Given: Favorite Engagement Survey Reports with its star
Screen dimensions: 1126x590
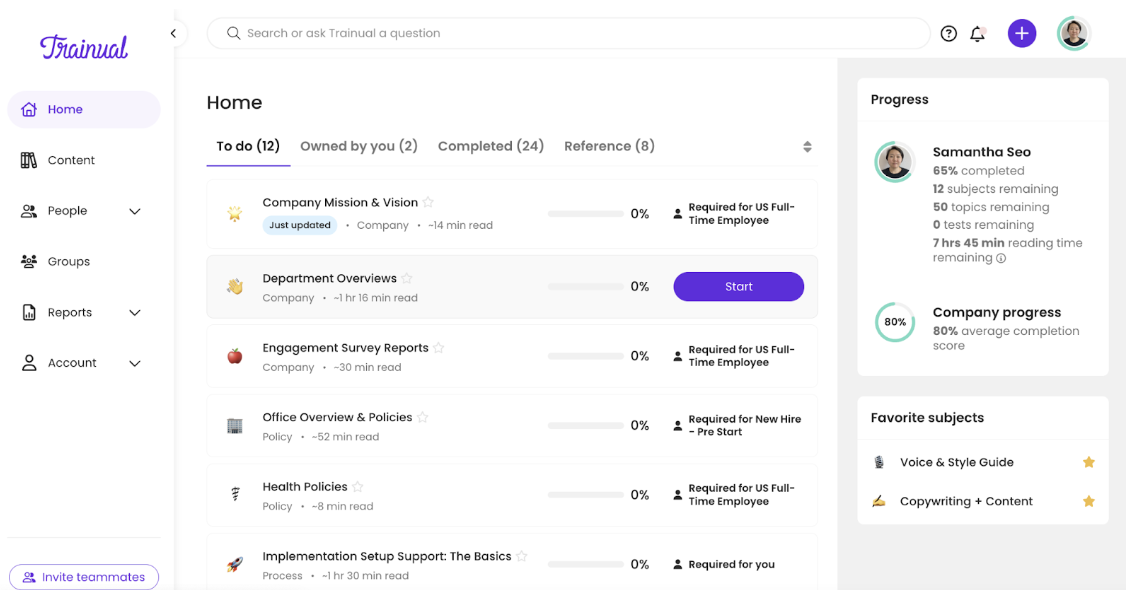Looking at the screenshot, I should tap(439, 348).
